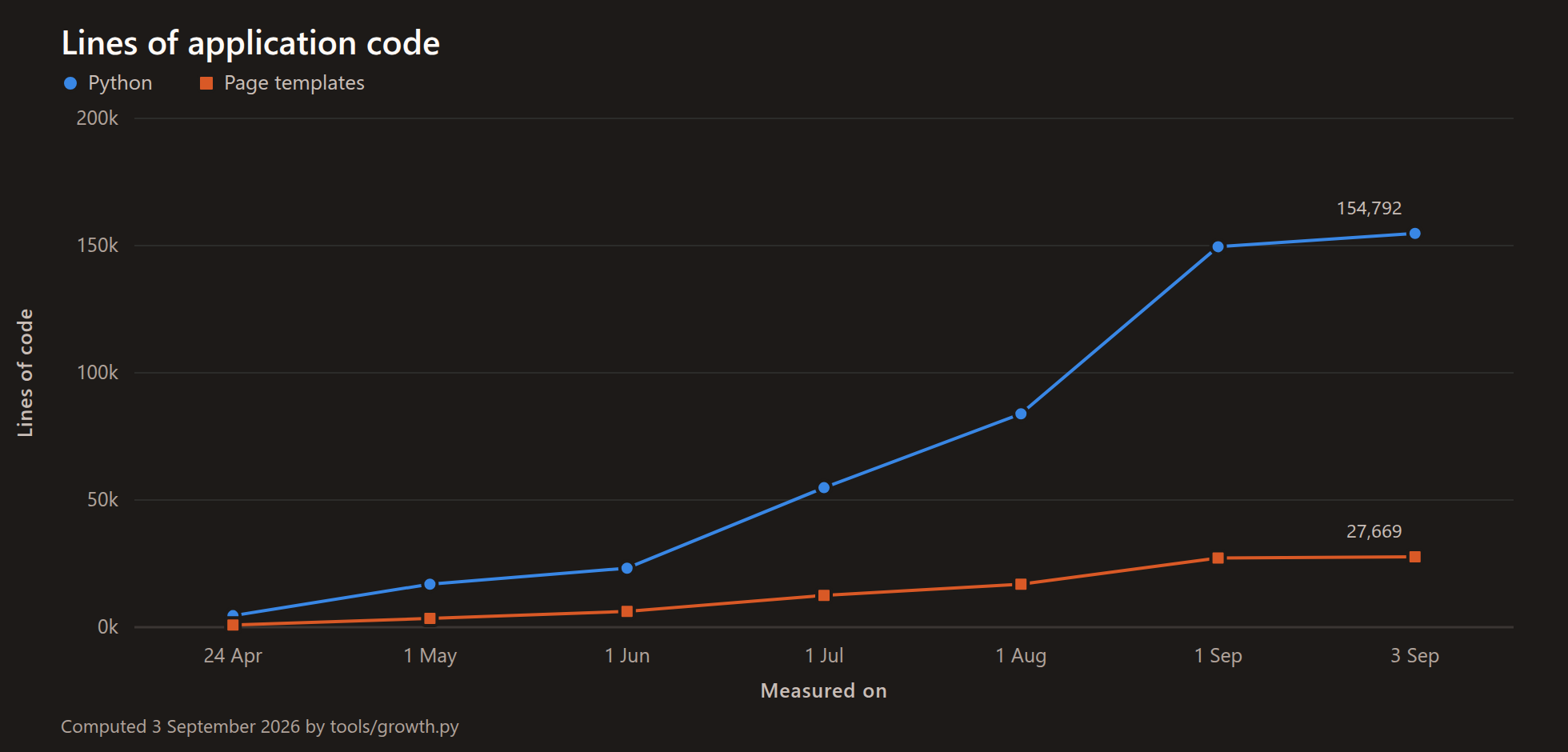The width and height of the screenshot is (1568, 752).
Task: Select Page templates marker at 1 May
Action: point(430,618)
